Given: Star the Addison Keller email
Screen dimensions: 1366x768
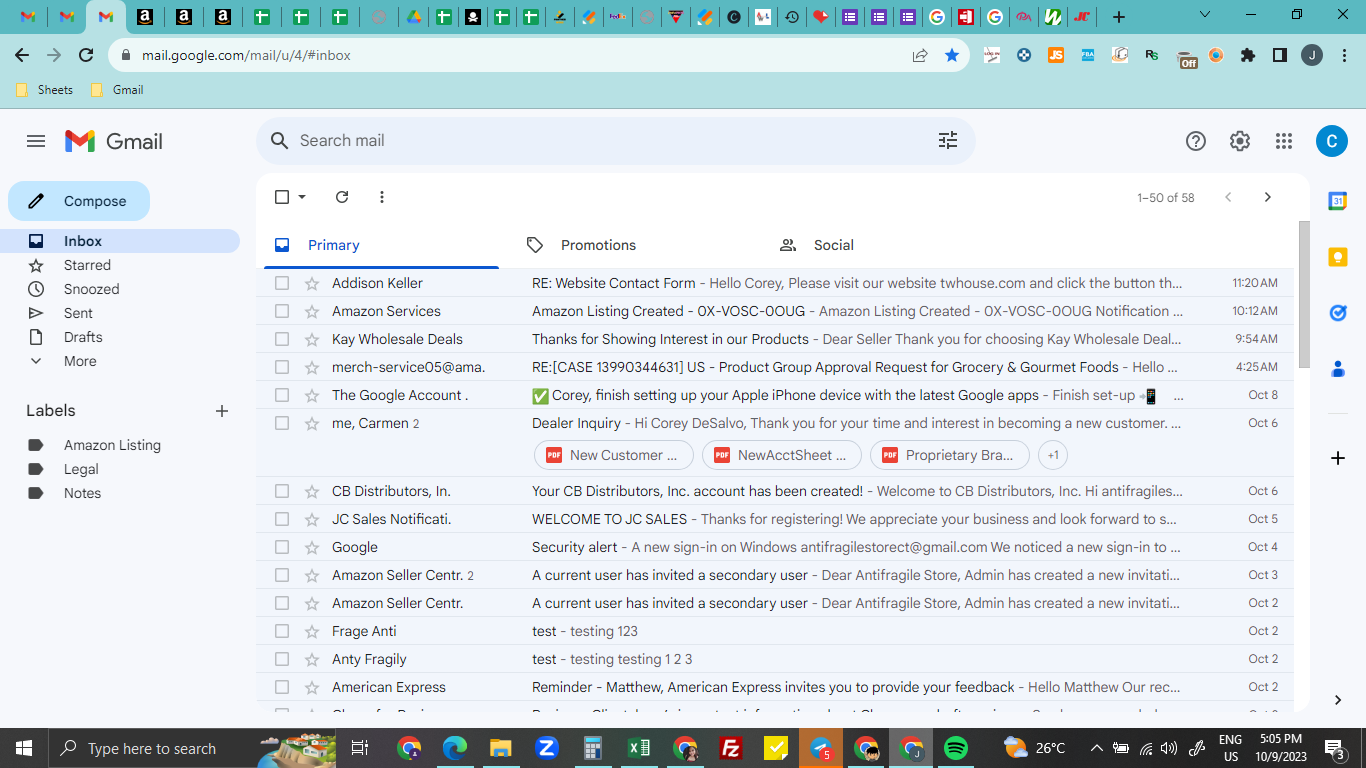Looking at the screenshot, I should 312,283.
